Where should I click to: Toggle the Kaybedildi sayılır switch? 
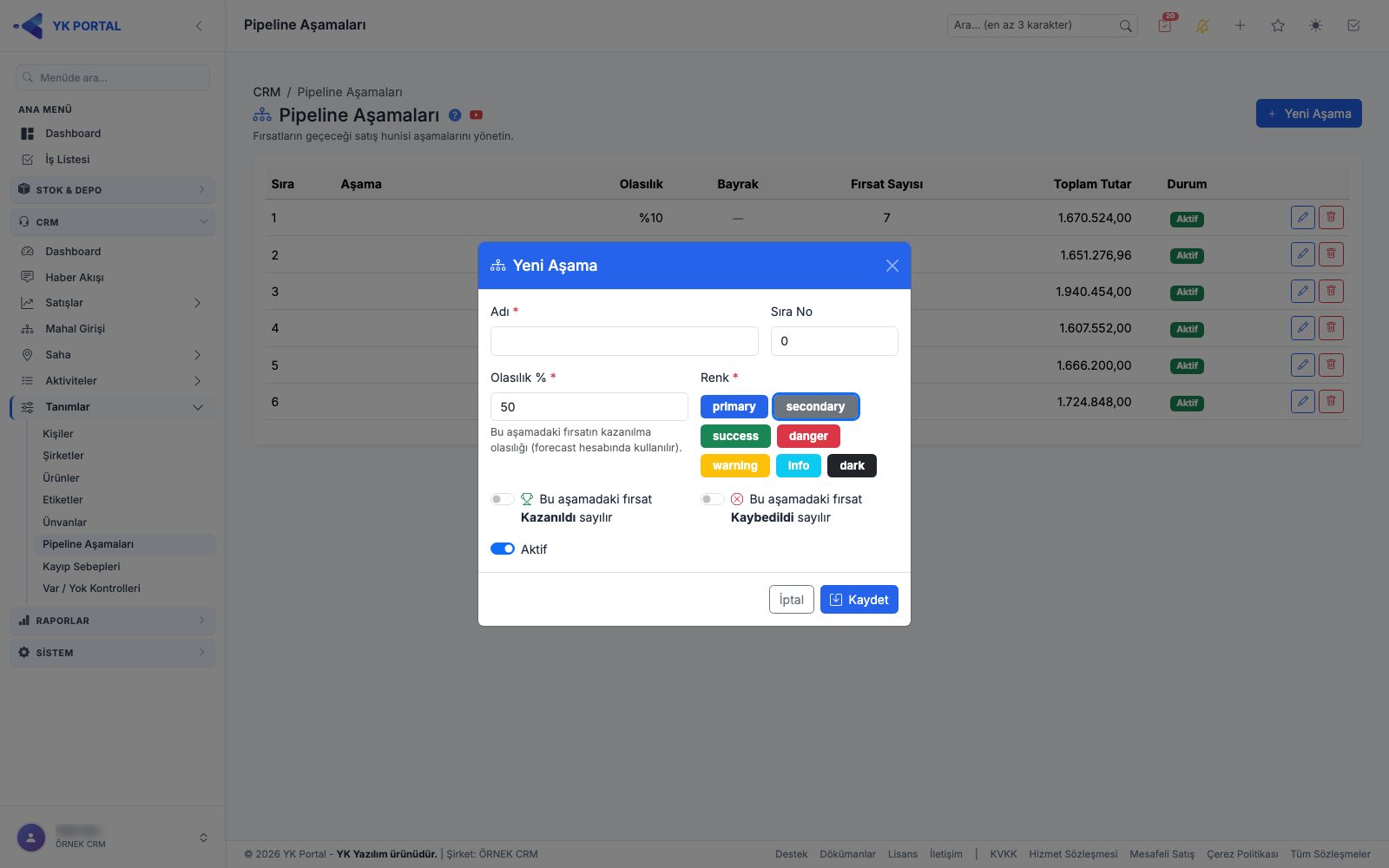click(713, 499)
